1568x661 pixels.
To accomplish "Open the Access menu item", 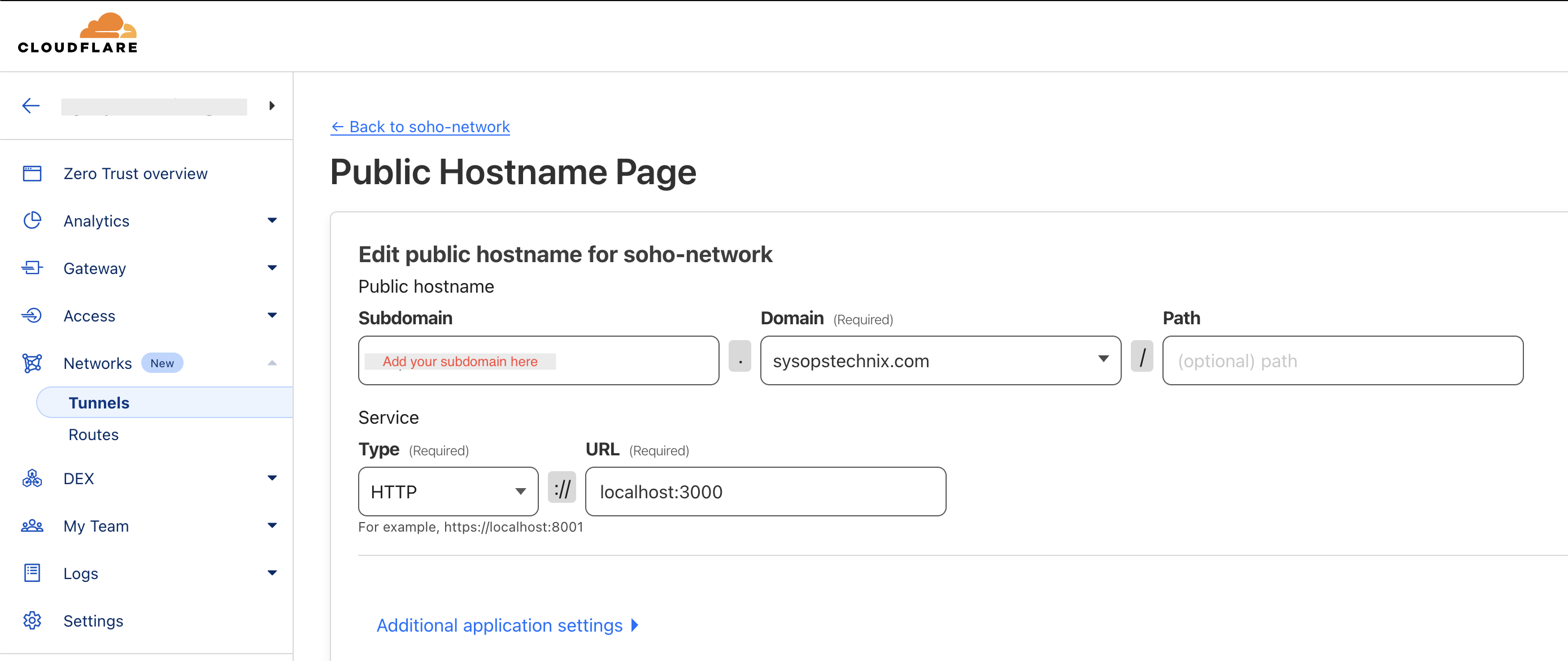I will 89,316.
